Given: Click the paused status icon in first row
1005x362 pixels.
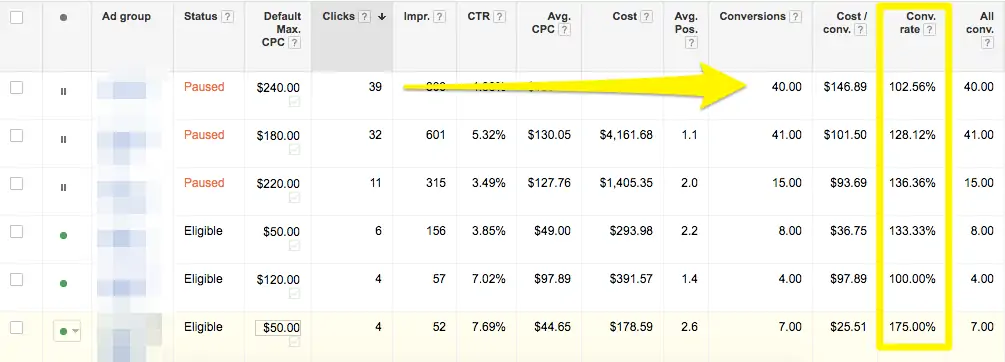Looking at the screenshot, I should pyautogui.click(x=63, y=92).
